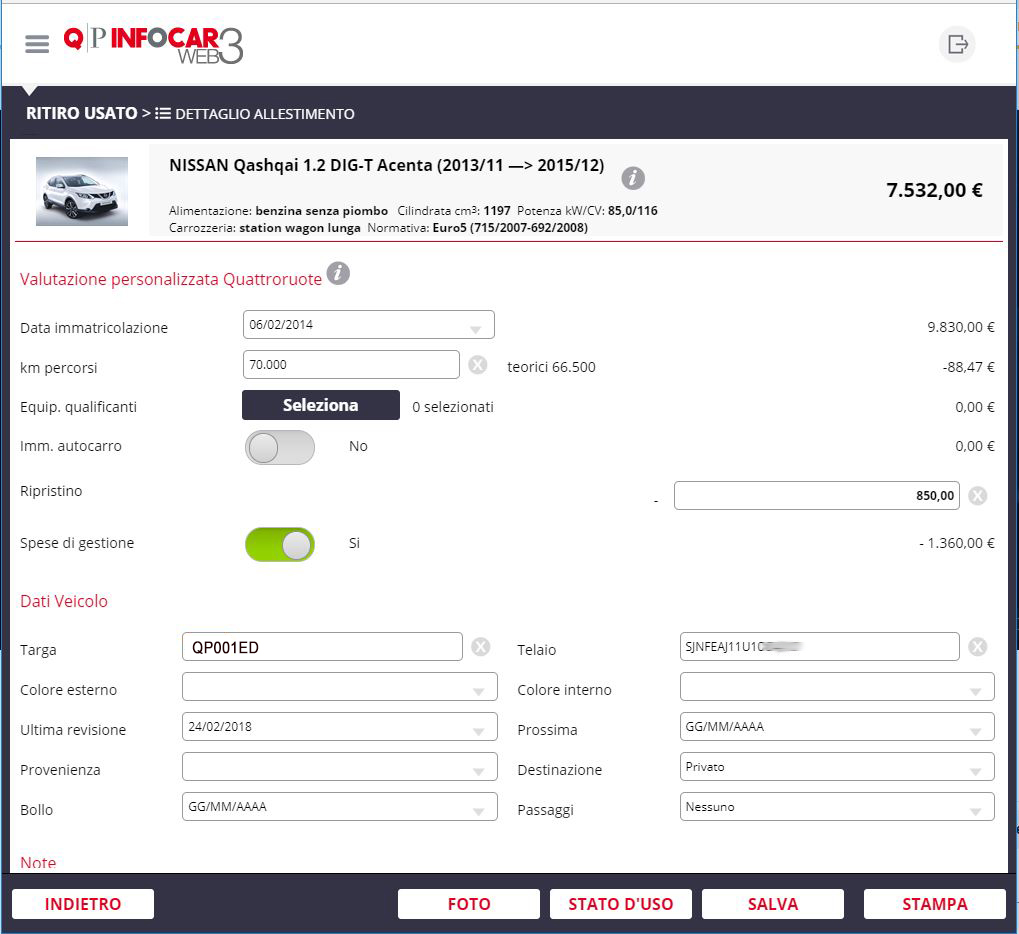Click the Indietro button
Image resolution: width=1019 pixels, height=934 pixels.
coord(83,904)
